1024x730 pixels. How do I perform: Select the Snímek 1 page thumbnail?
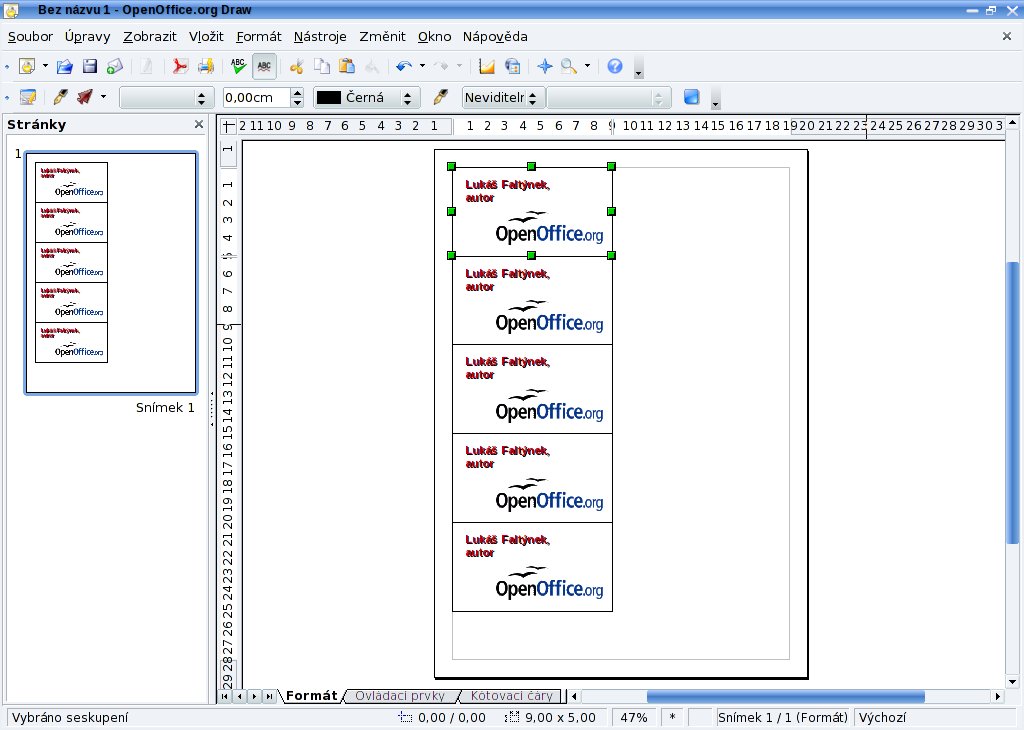click(x=110, y=273)
